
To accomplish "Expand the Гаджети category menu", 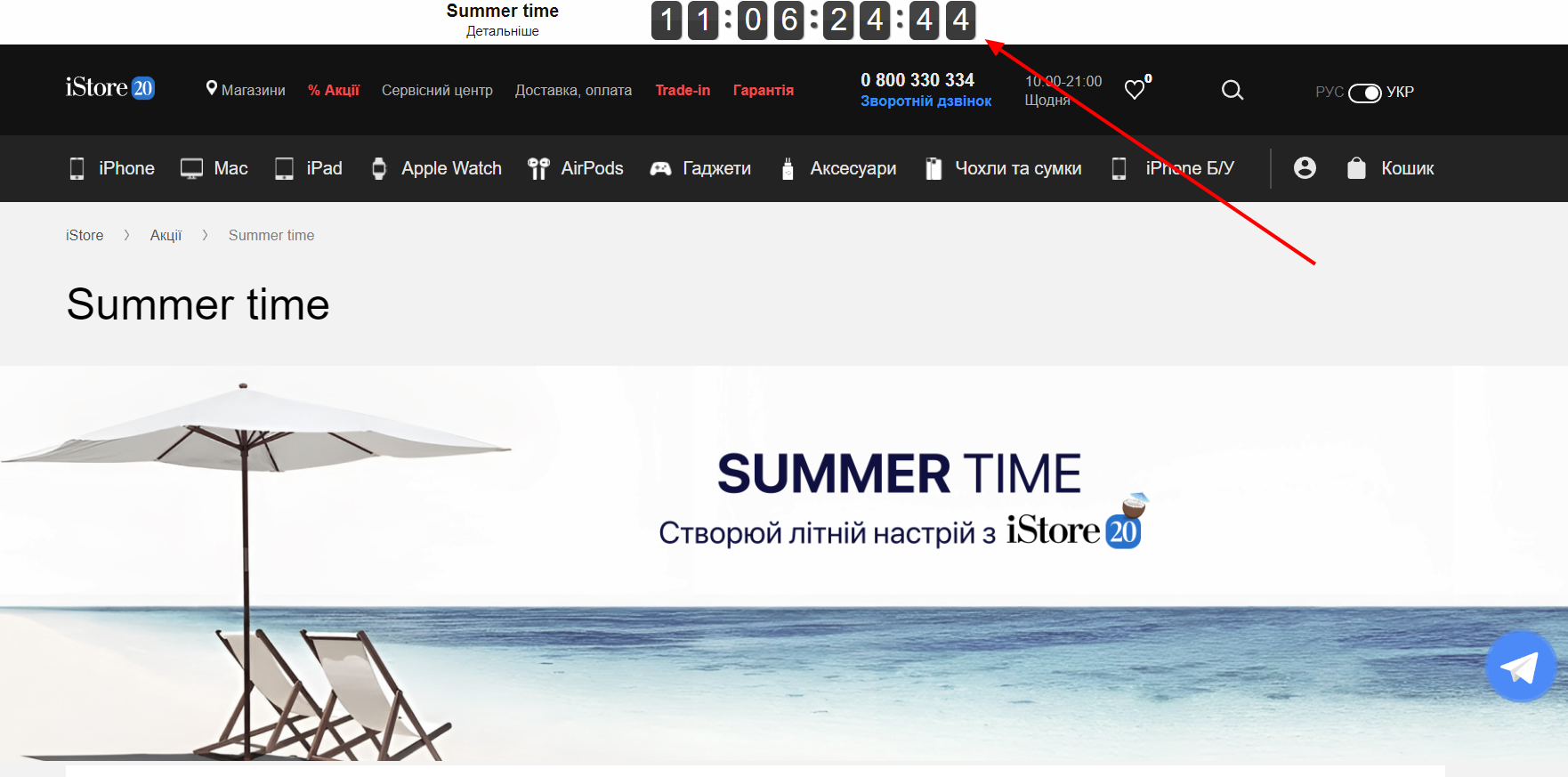I will [700, 168].
